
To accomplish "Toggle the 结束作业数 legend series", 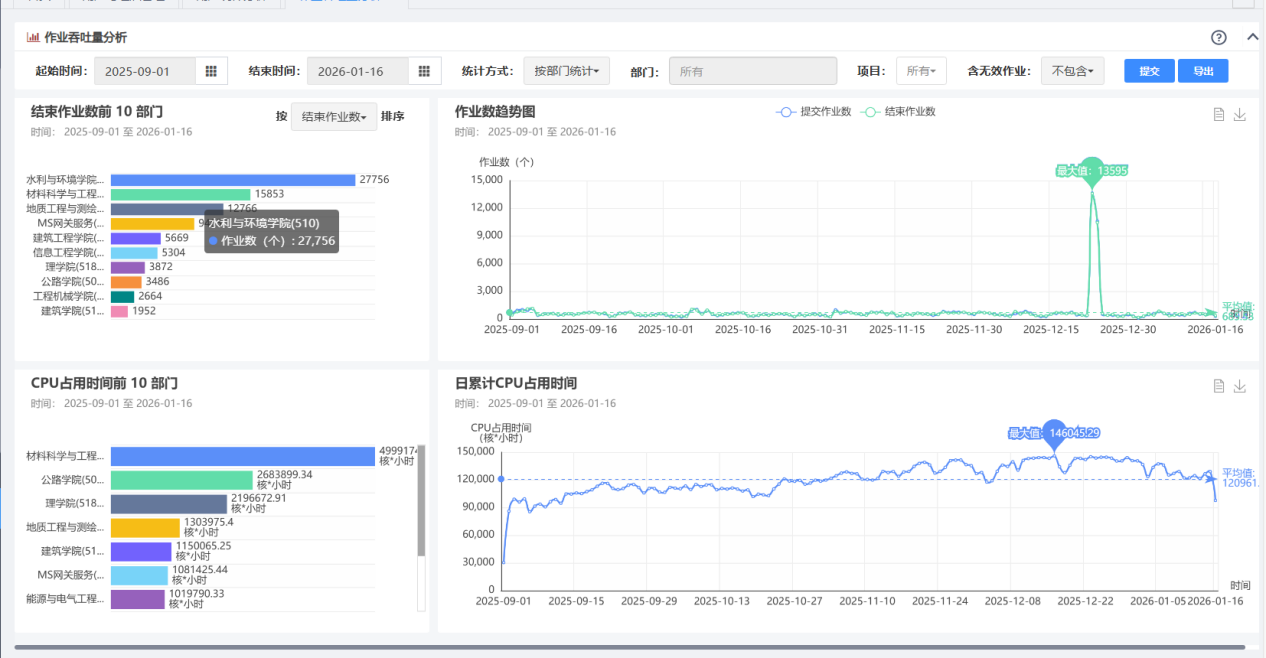I will coord(899,112).
